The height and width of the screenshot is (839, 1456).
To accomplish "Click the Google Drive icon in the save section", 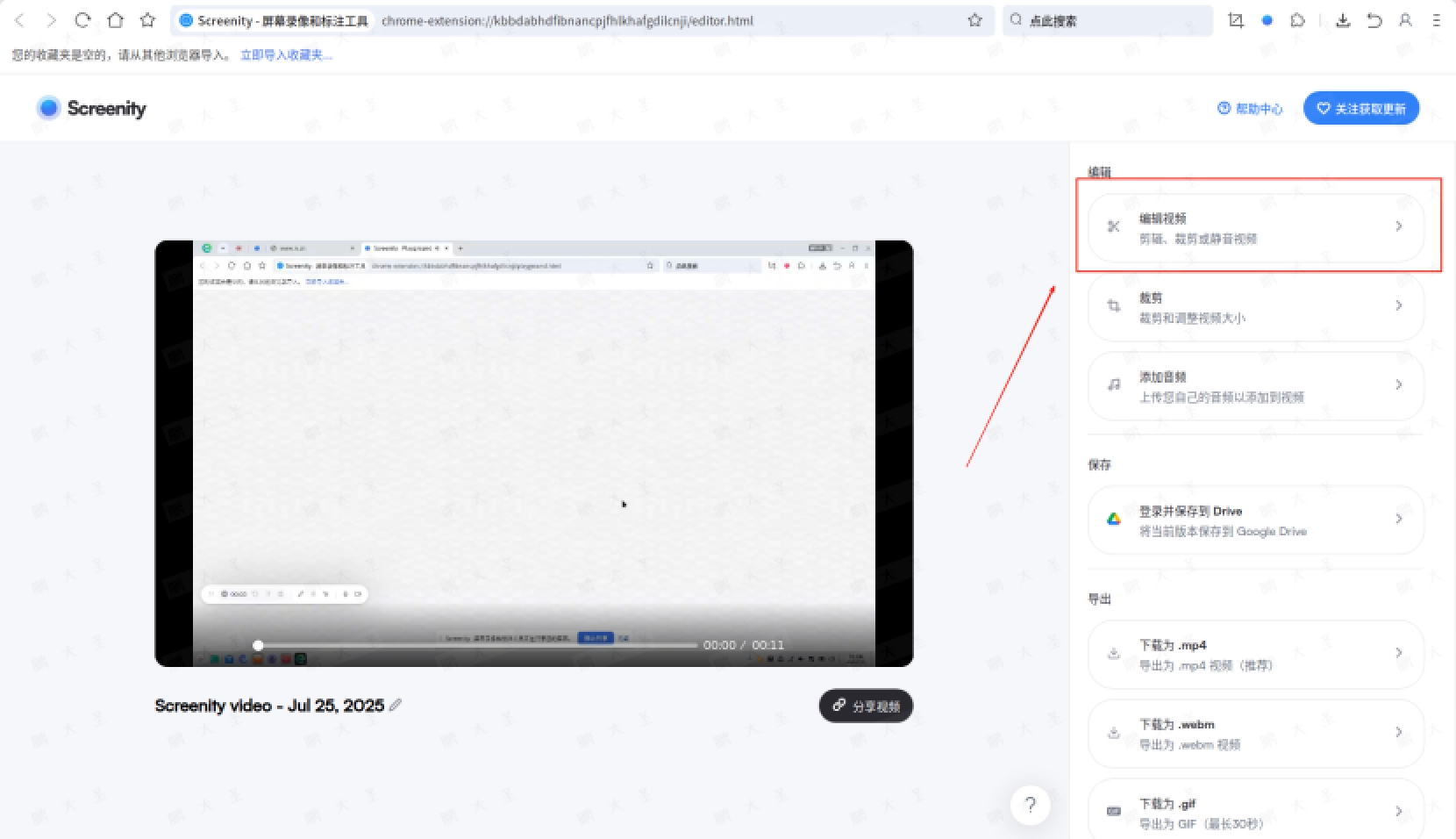I will (1113, 519).
